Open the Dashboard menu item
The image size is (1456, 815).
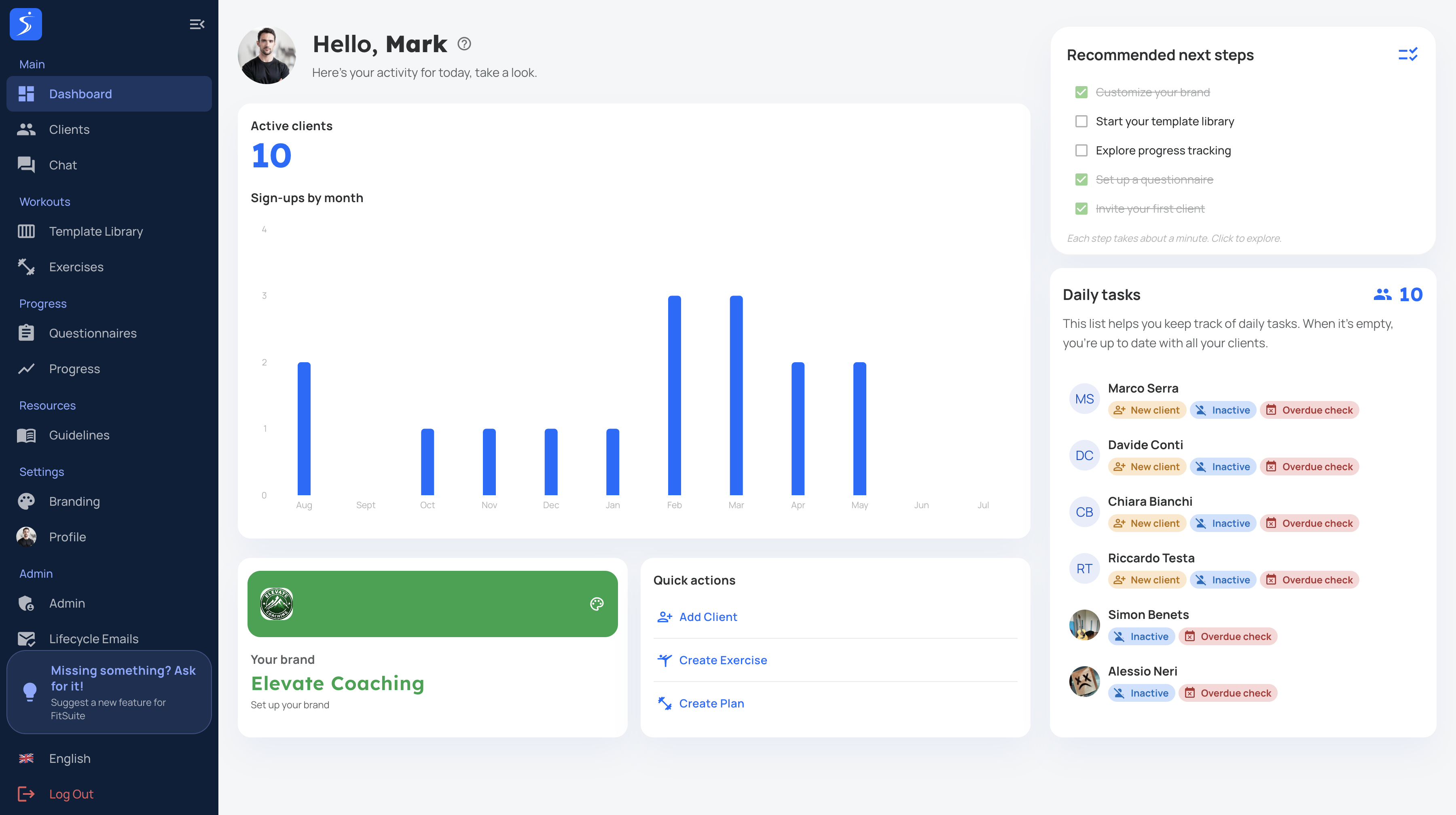pos(109,94)
